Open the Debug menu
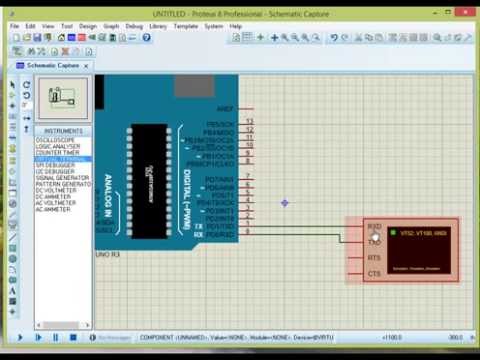 [134, 26]
